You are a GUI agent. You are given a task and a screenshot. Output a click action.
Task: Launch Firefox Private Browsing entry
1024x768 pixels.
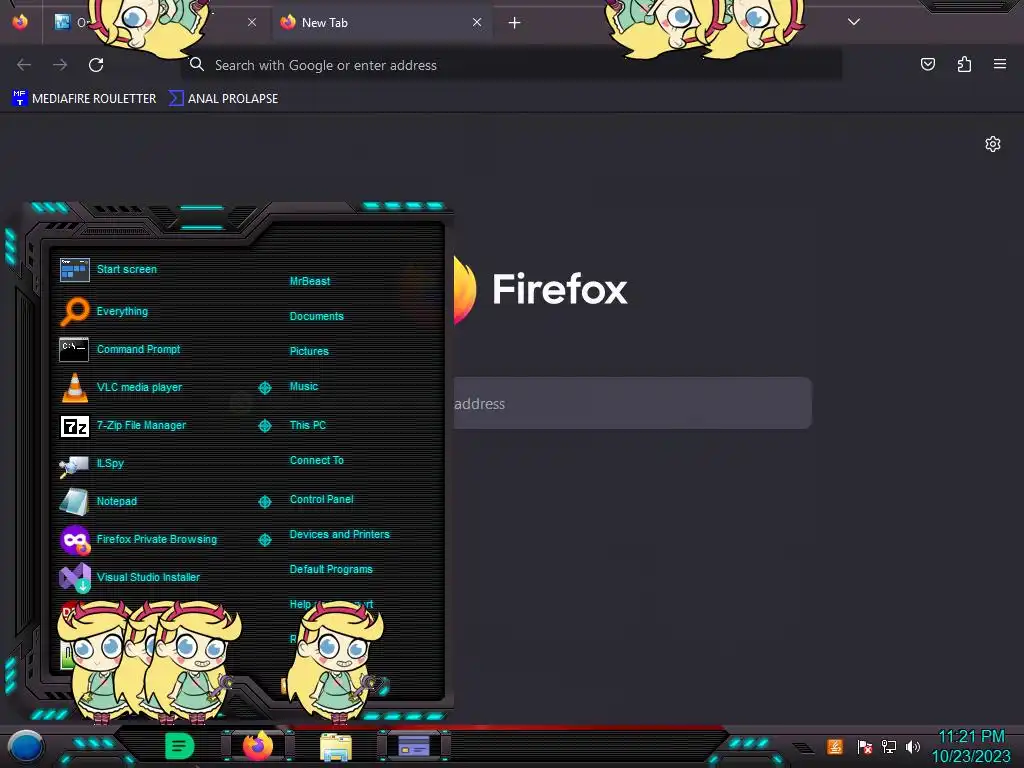point(157,539)
